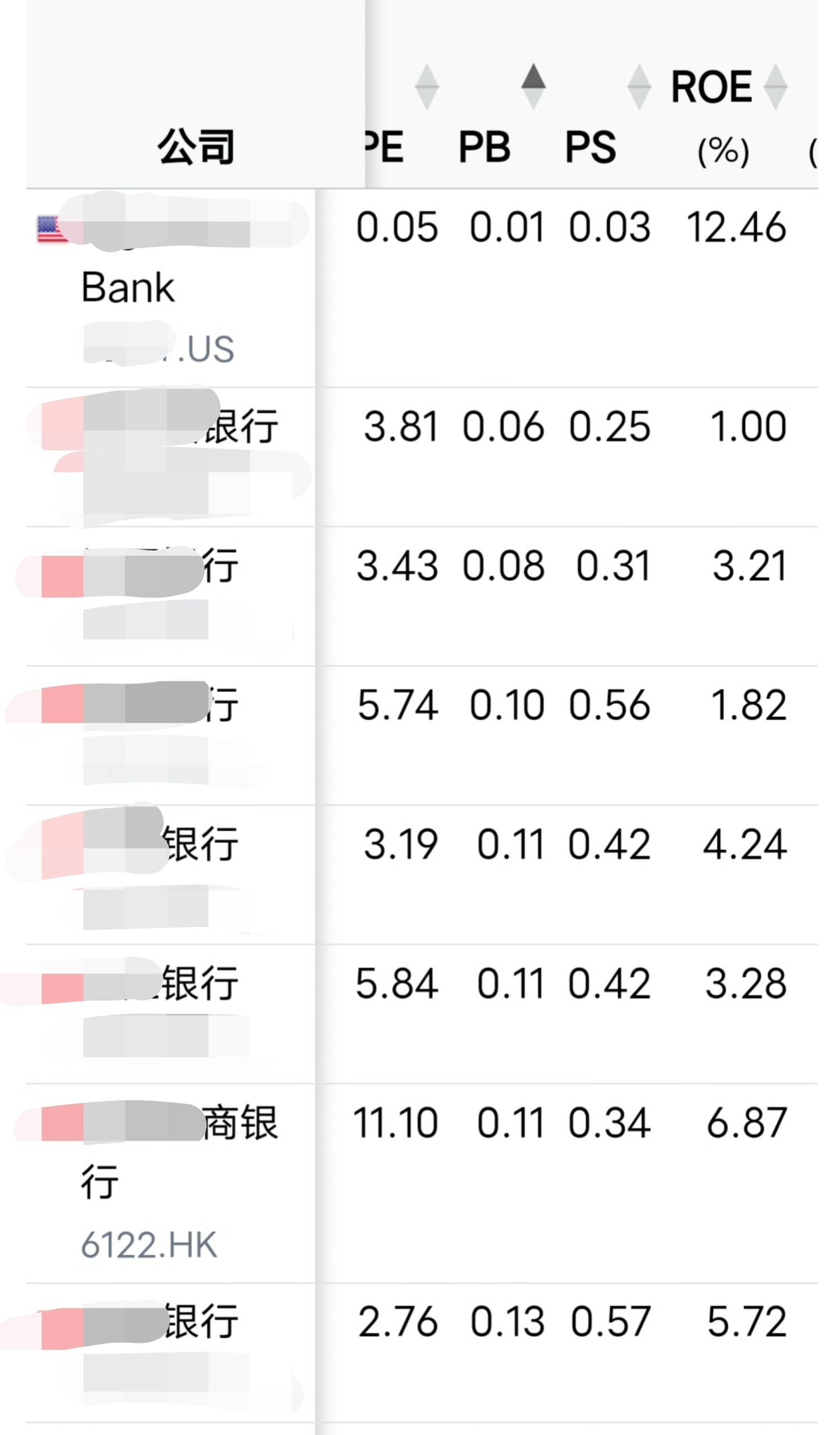Click the PS header text
This screenshot has height=1435, width=840.
[590, 147]
